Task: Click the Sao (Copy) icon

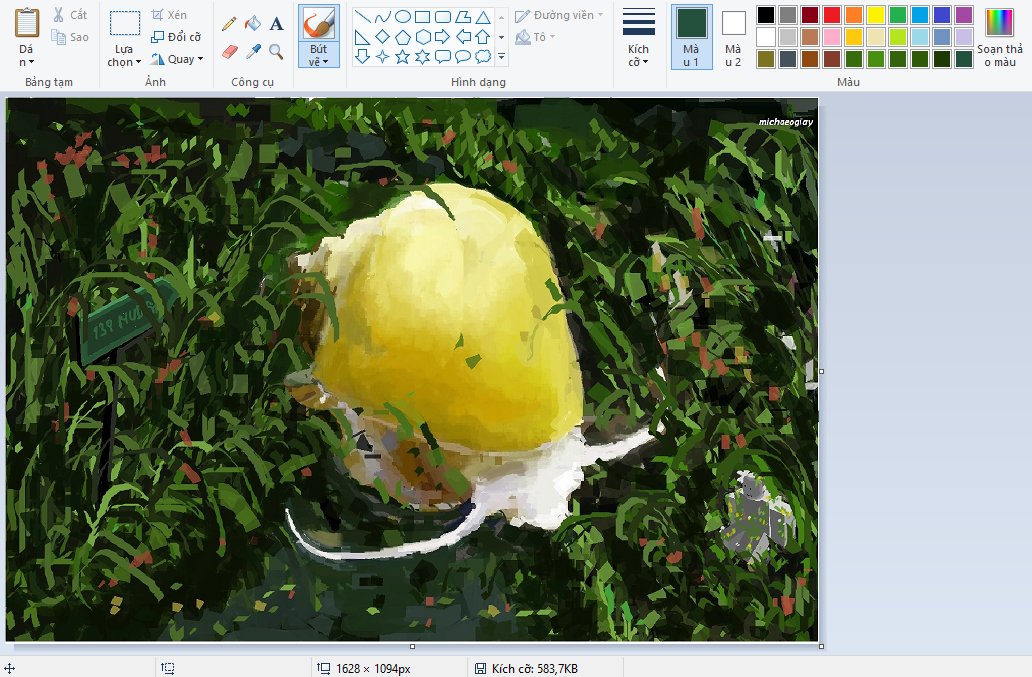Action: [x=59, y=37]
